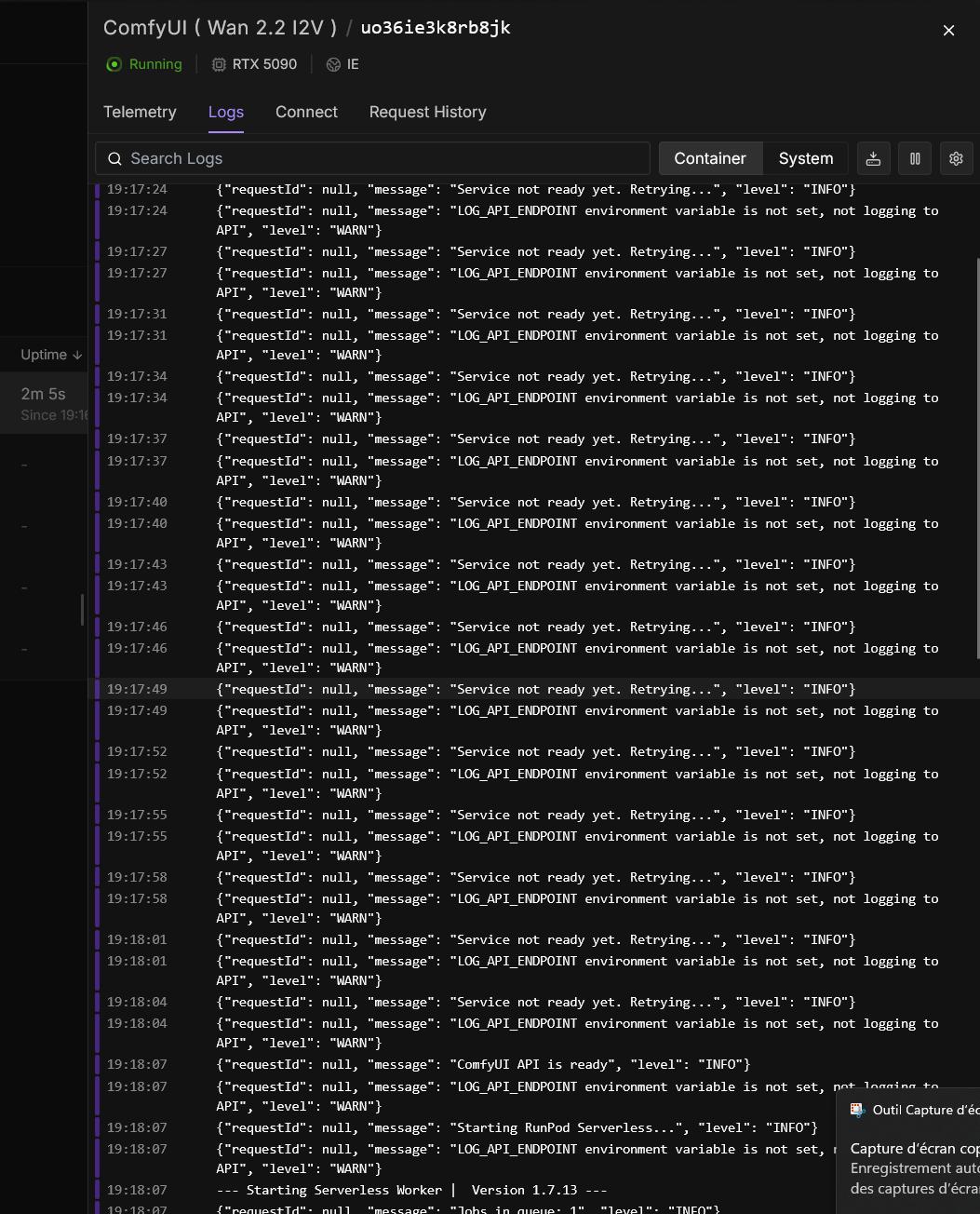The height and width of the screenshot is (1214, 980).
Task: Show Container logs
Action: click(x=710, y=158)
